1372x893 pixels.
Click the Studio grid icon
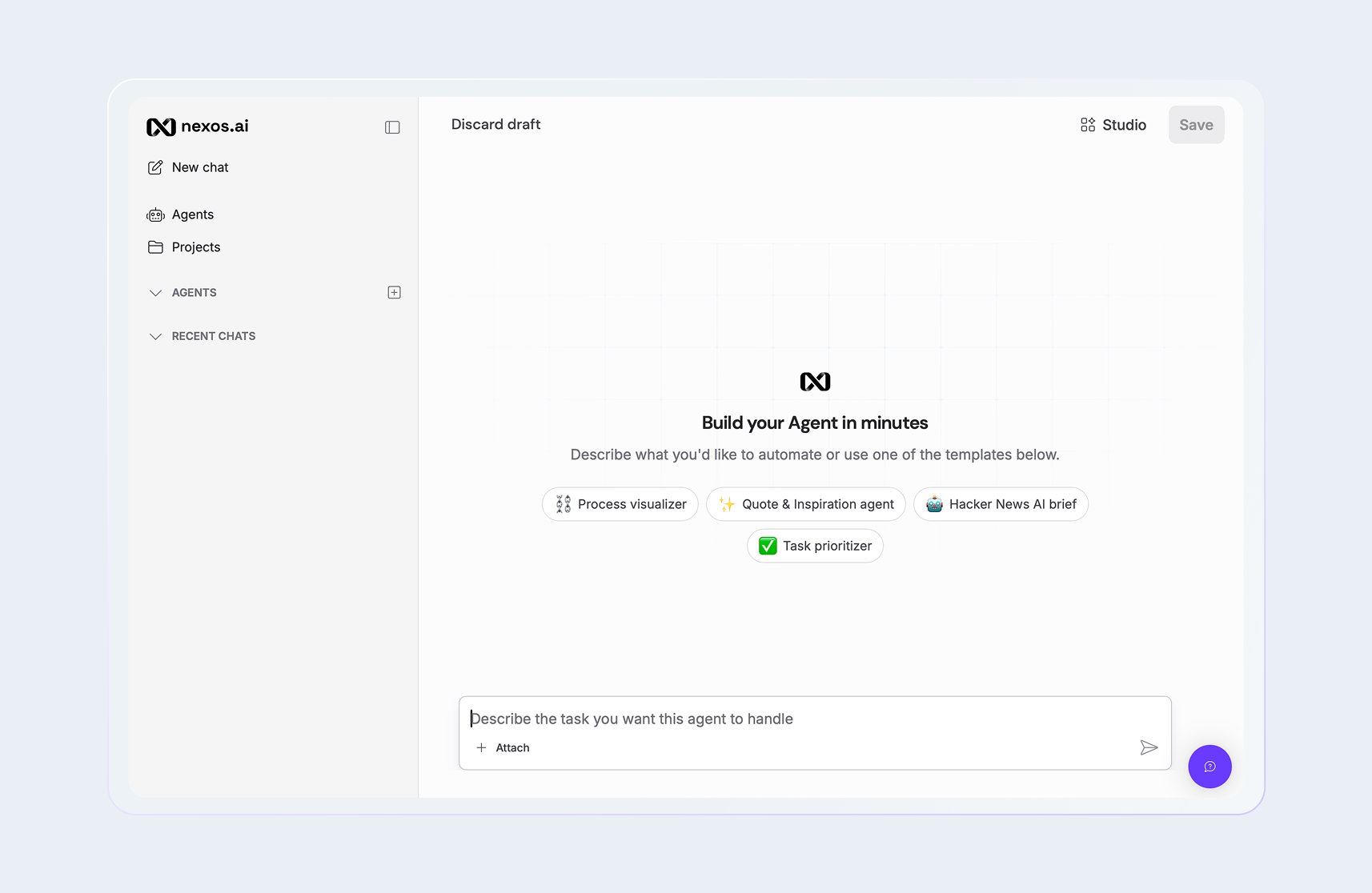1087,125
